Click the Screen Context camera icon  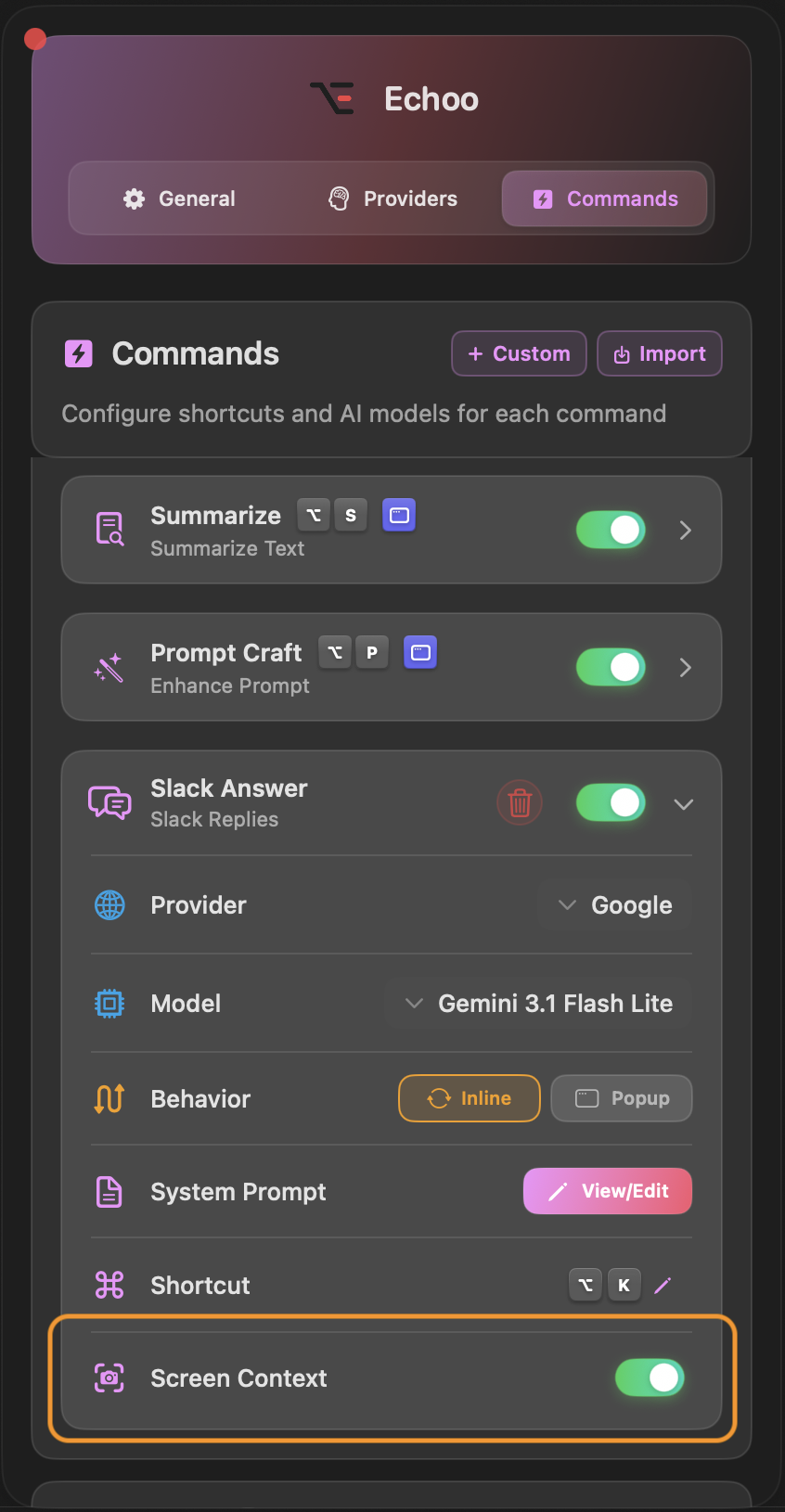(109, 1378)
